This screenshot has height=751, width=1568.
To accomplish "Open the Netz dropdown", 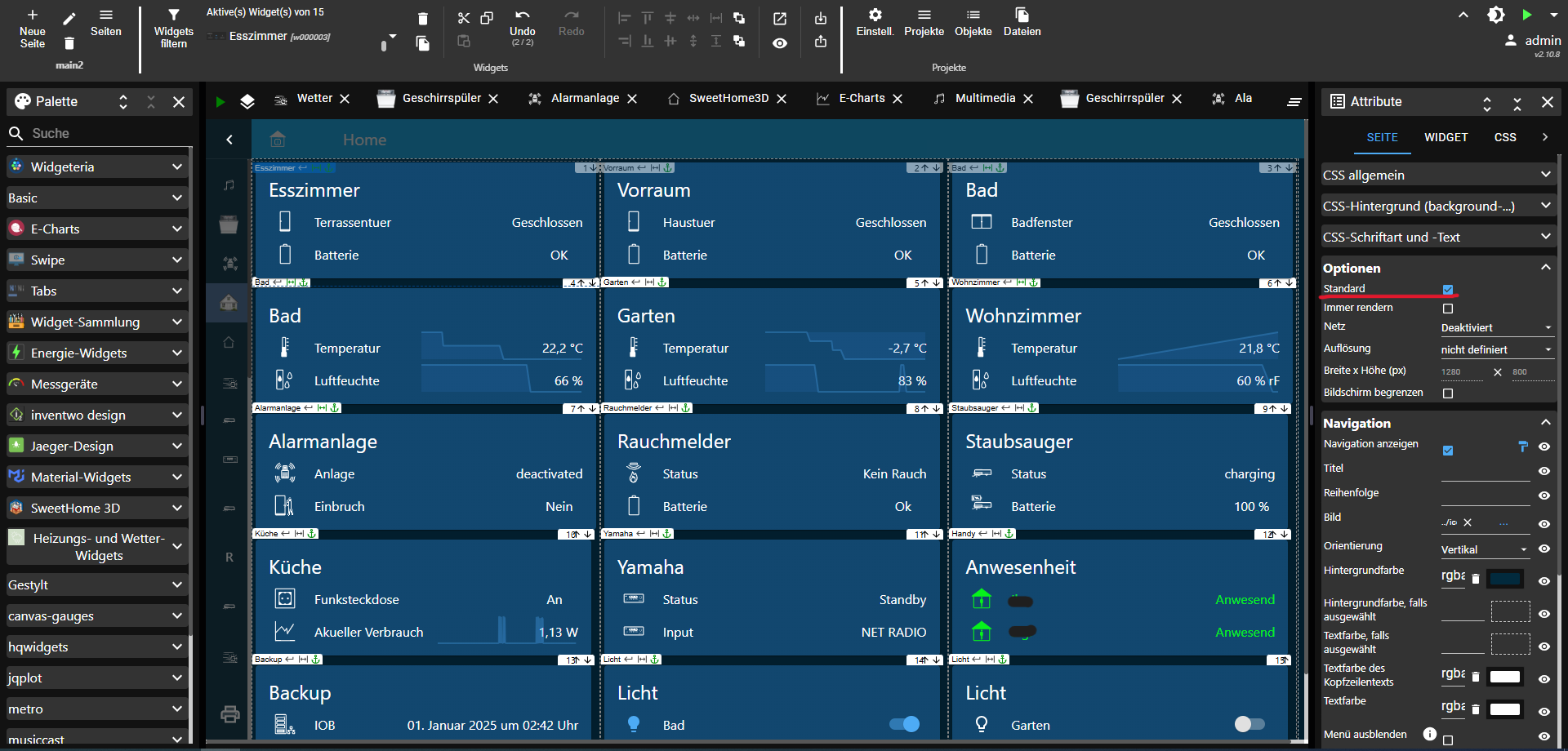I will coord(1497,327).
